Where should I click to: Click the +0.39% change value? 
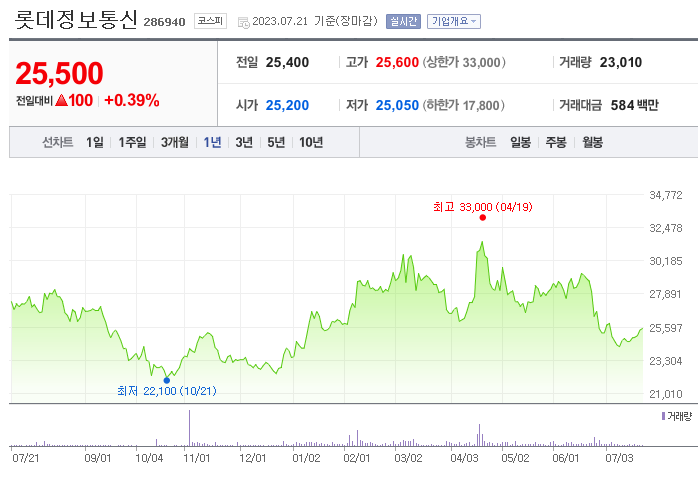coord(132,100)
